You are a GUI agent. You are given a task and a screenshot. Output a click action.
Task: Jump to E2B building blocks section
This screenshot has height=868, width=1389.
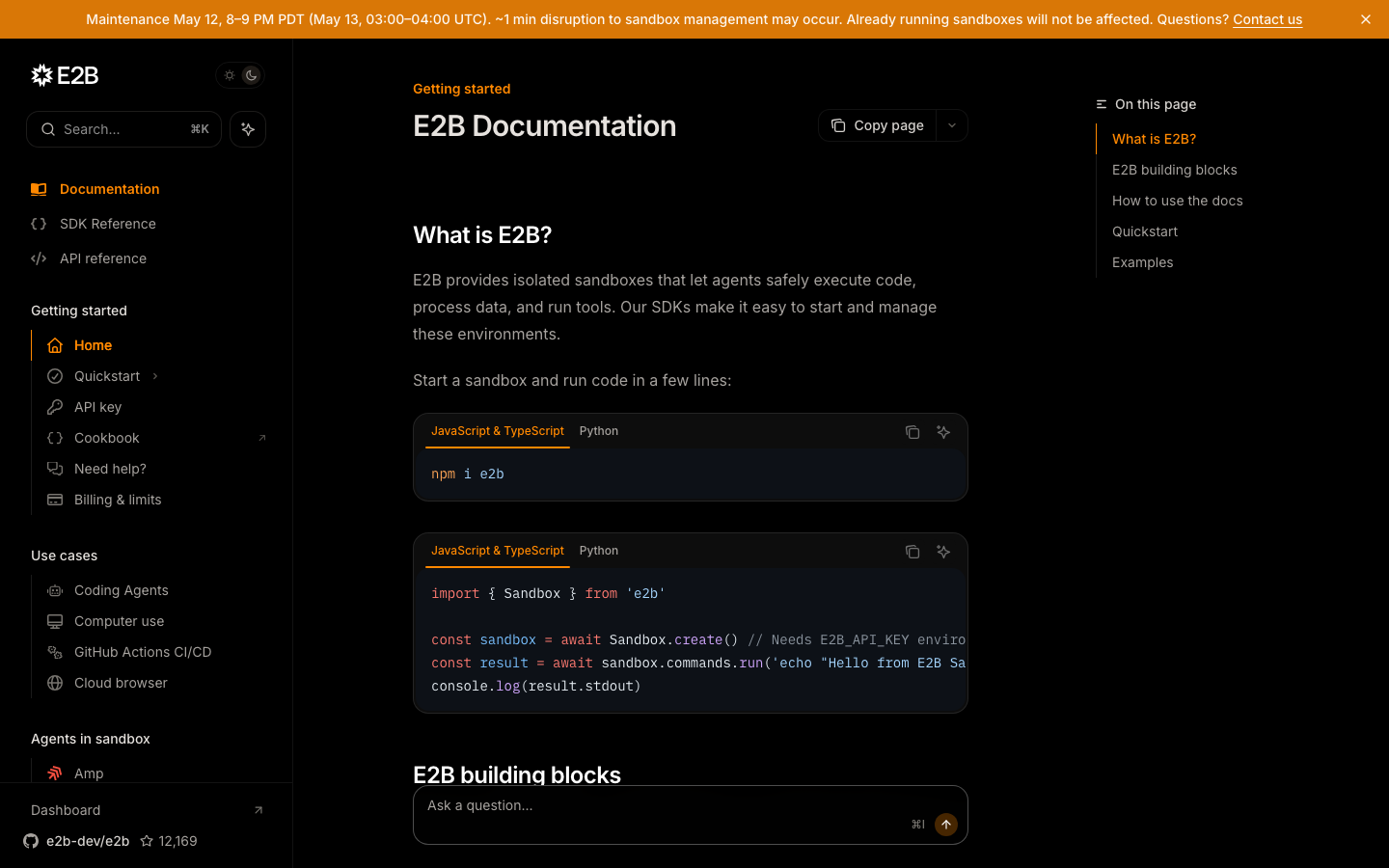point(1175,170)
